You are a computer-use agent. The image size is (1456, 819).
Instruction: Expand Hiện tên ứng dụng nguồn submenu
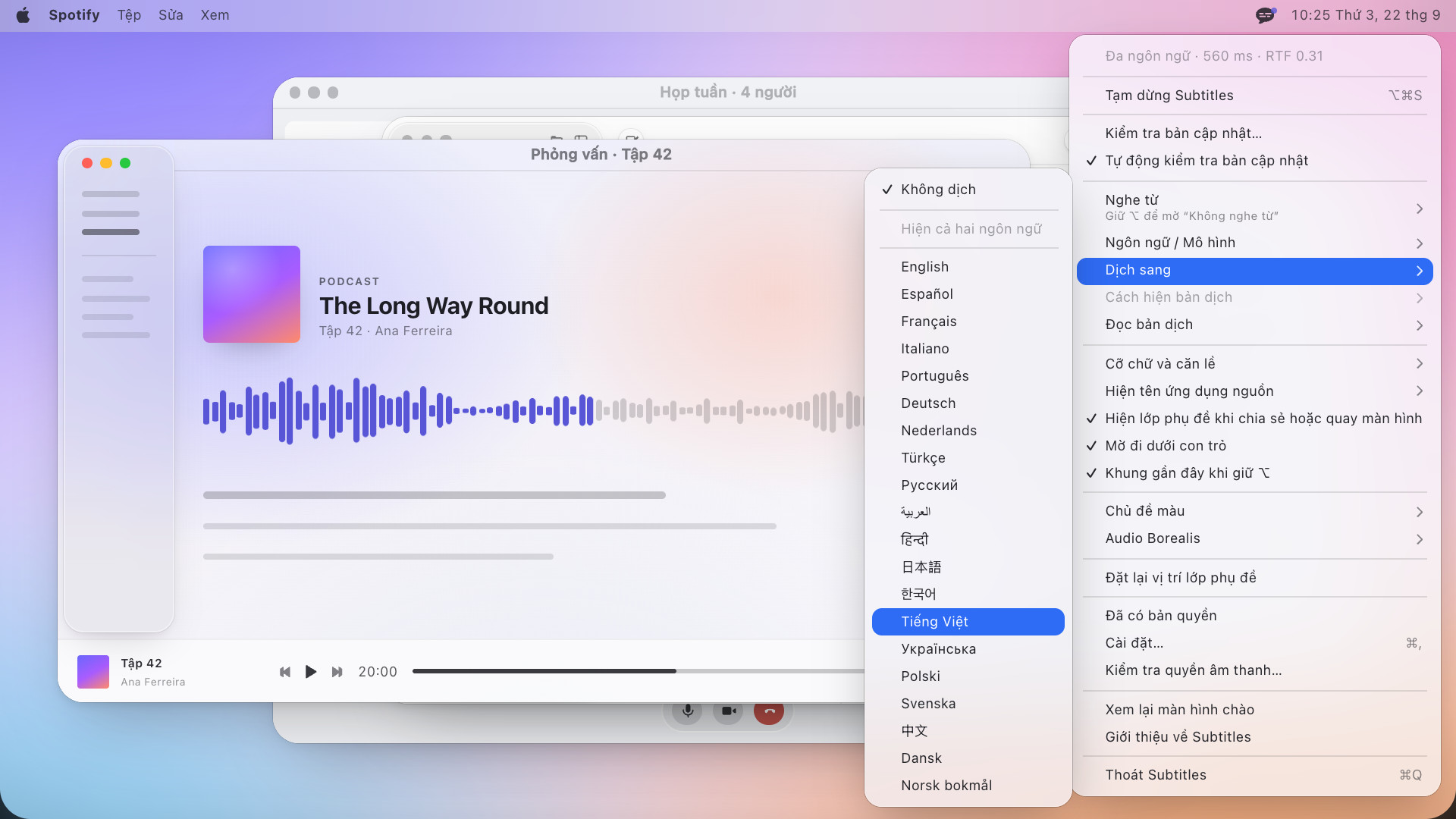pyautogui.click(x=1255, y=391)
